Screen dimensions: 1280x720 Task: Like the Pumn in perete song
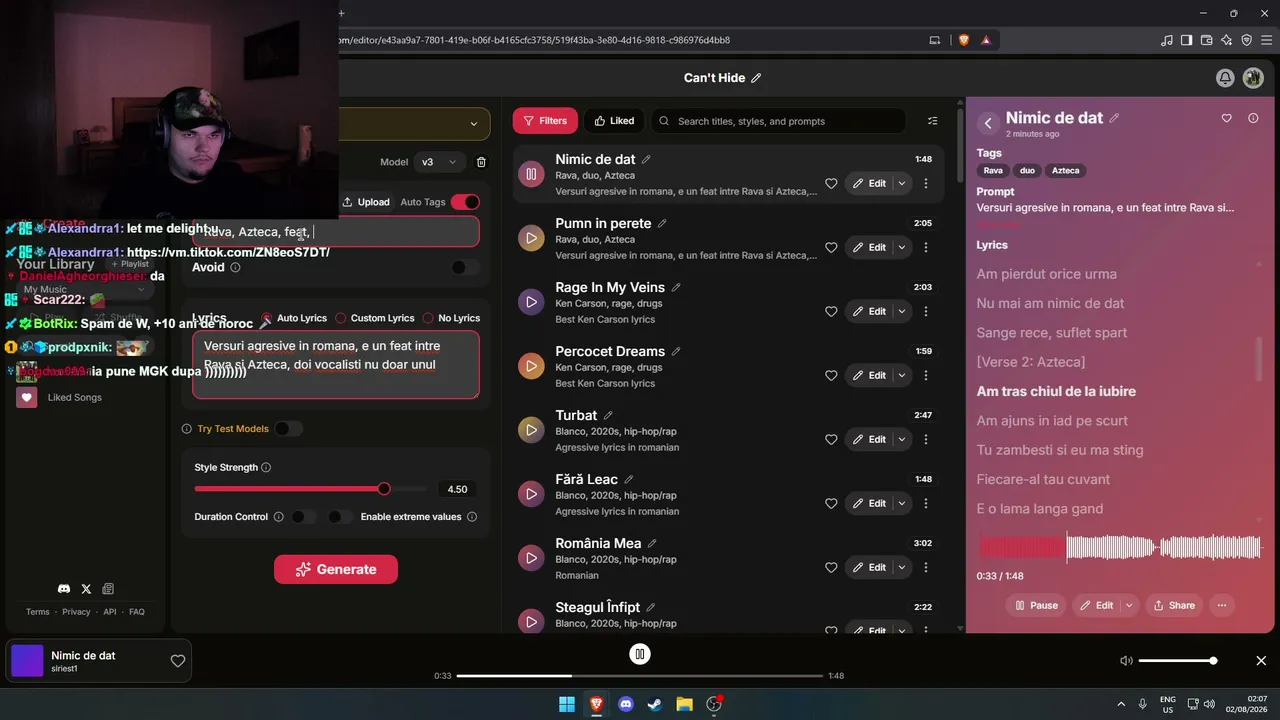[x=831, y=248]
